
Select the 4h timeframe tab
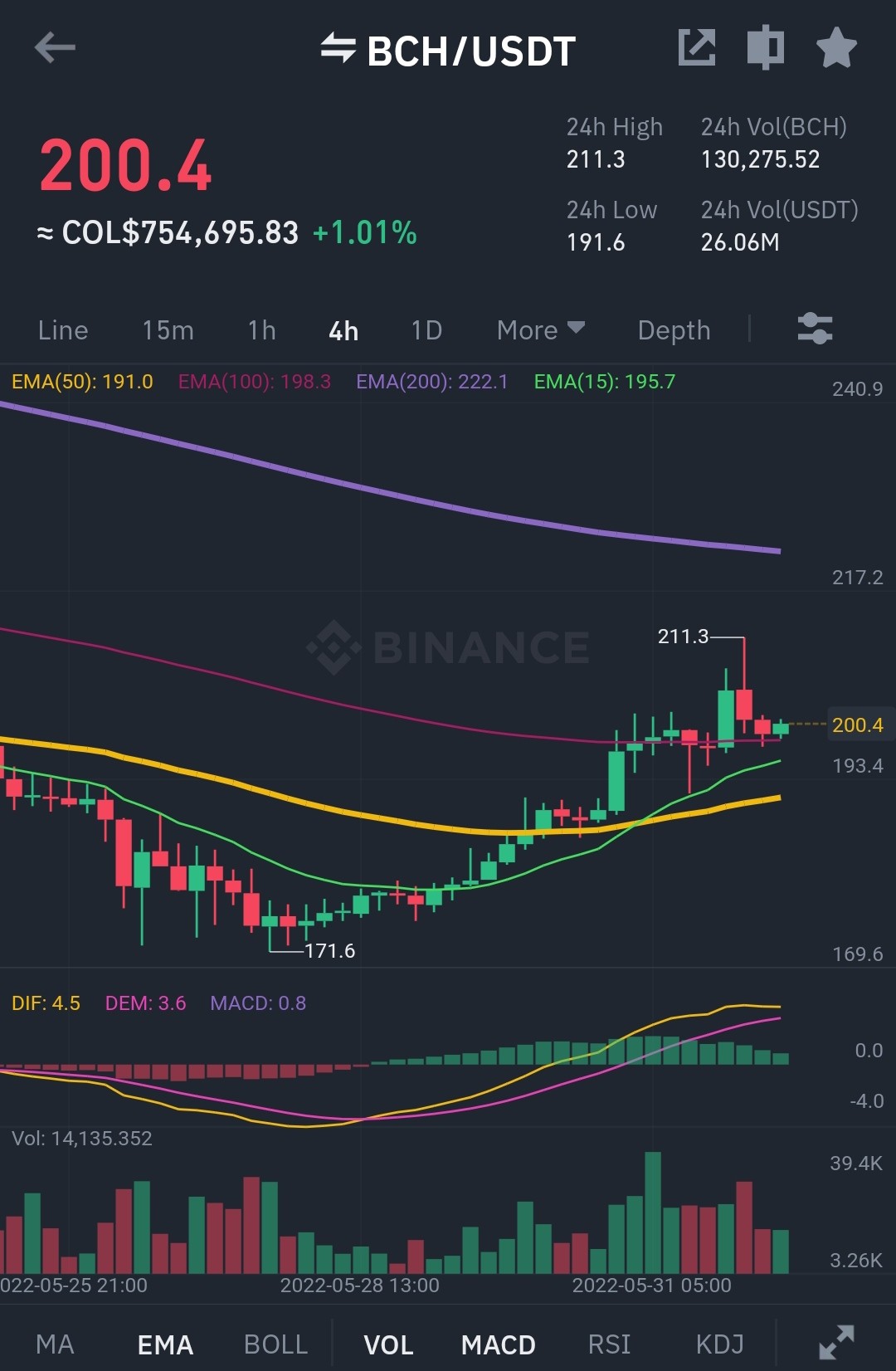pyautogui.click(x=343, y=330)
